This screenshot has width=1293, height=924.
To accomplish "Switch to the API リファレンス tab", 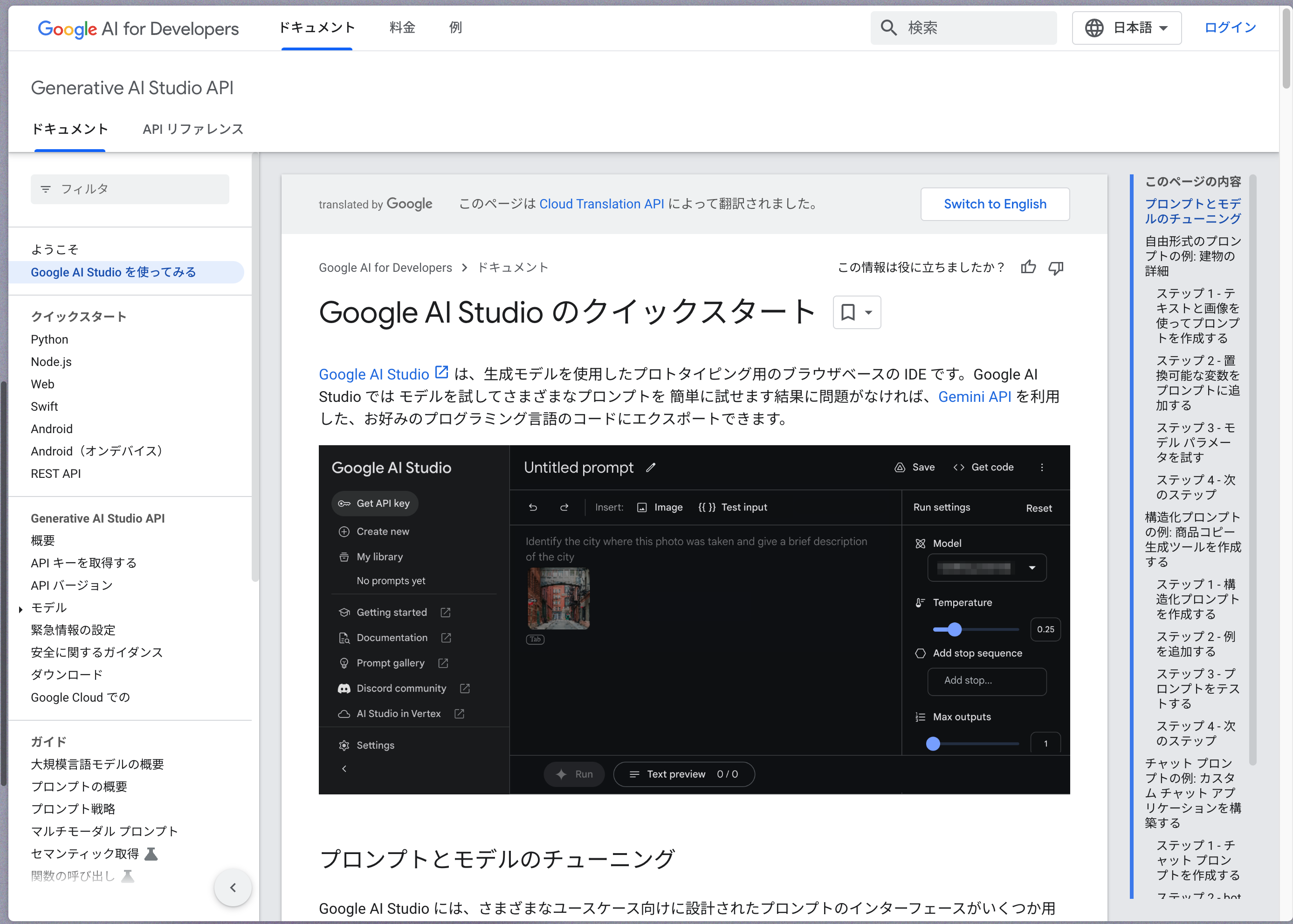I will [x=193, y=129].
